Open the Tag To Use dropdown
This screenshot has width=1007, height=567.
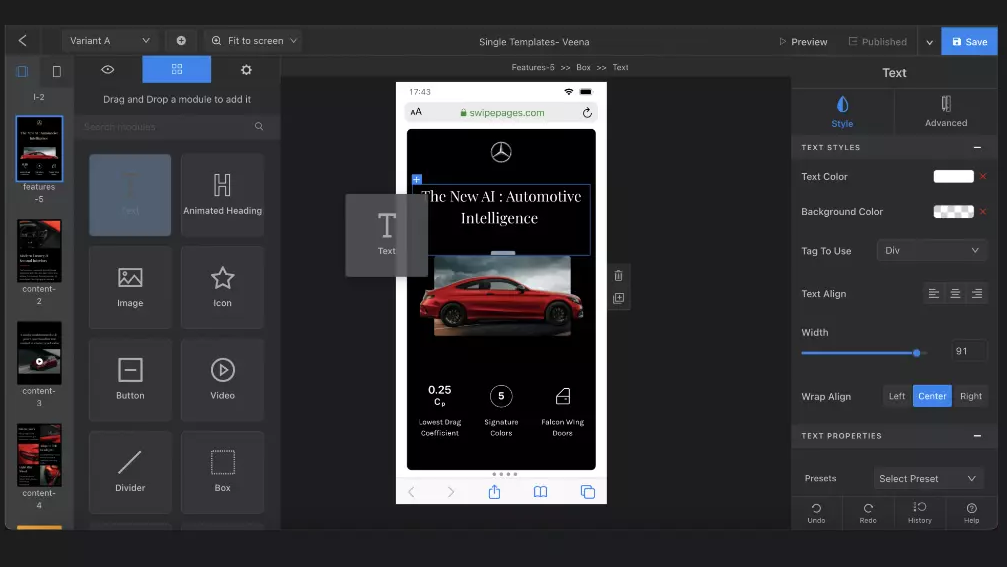[932, 250]
